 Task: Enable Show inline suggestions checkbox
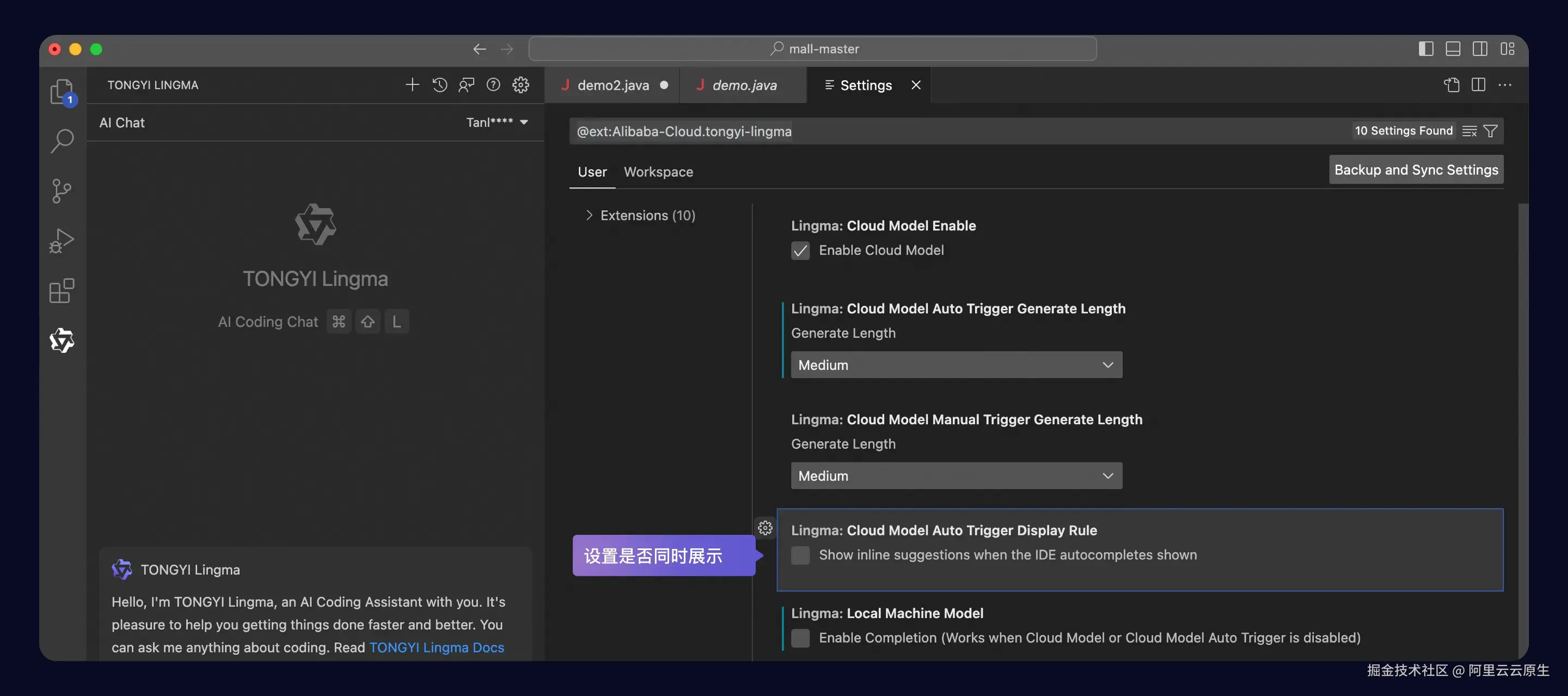coord(800,555)
